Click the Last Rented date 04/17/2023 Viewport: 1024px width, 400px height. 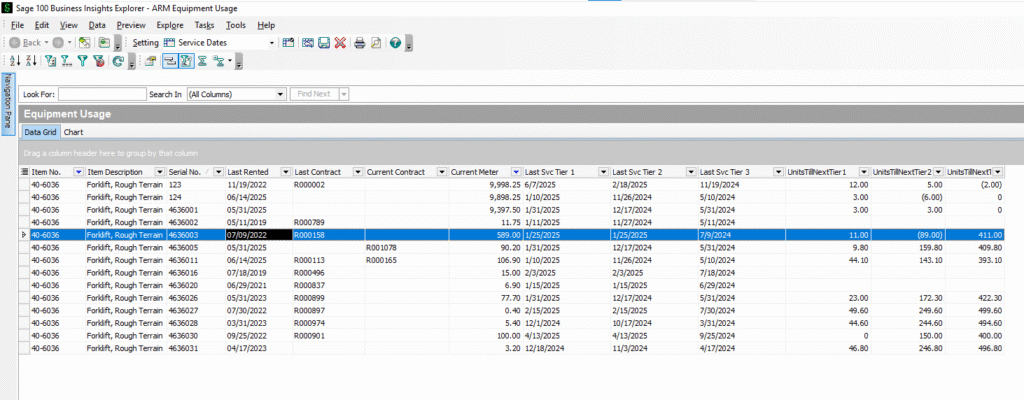(x=245, y=348)
